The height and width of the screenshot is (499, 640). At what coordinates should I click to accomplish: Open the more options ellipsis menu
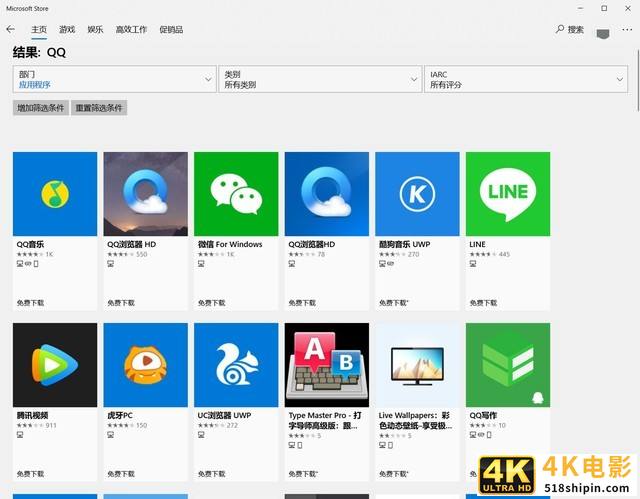pos(627,29)
